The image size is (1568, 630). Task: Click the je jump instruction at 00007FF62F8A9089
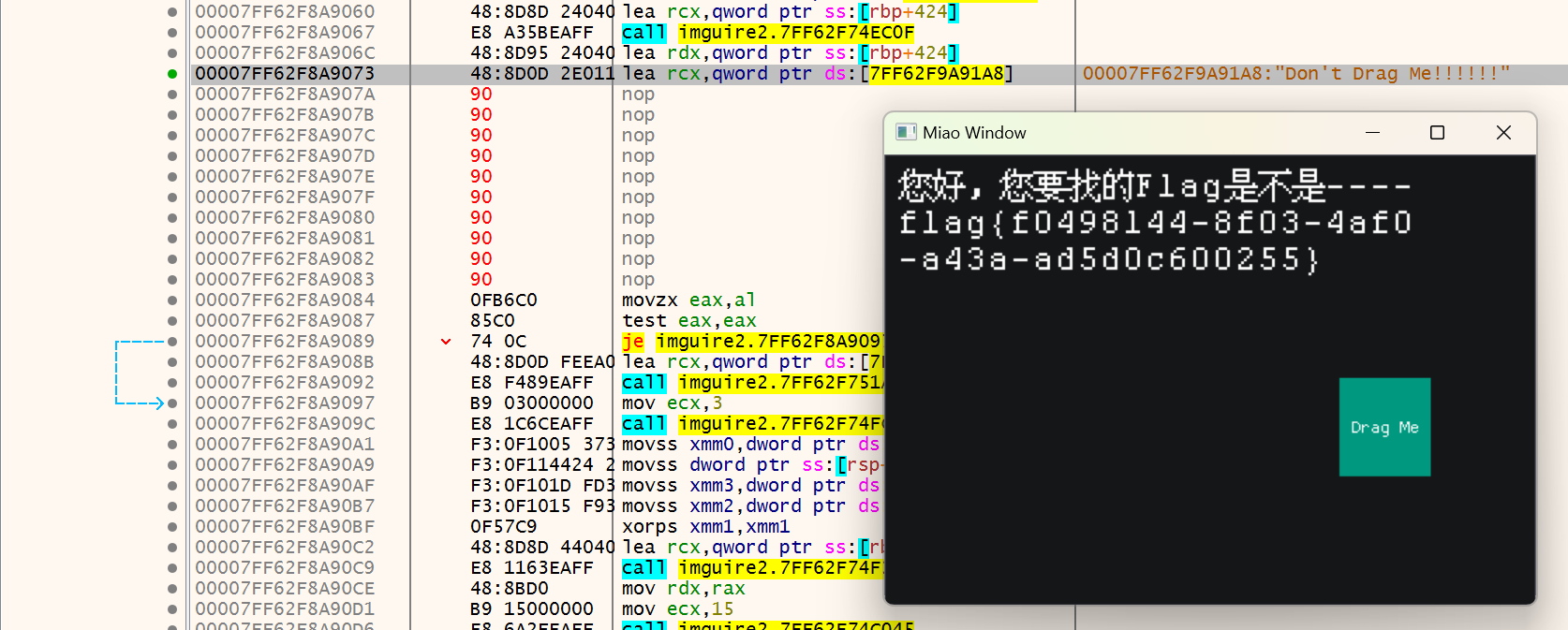click(632, 342)
